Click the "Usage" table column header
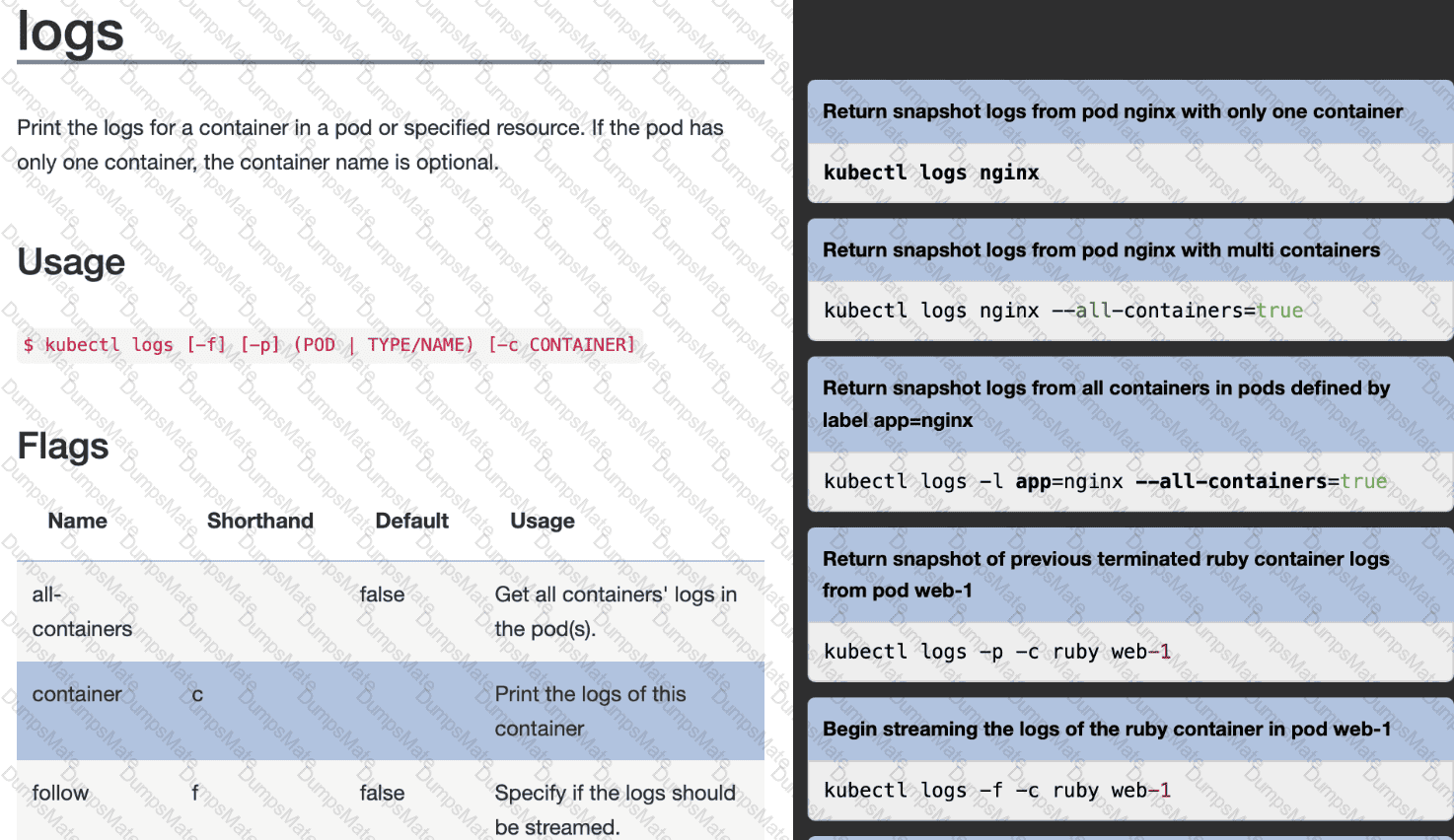1454x840 pixels. [x=542, y=521]
